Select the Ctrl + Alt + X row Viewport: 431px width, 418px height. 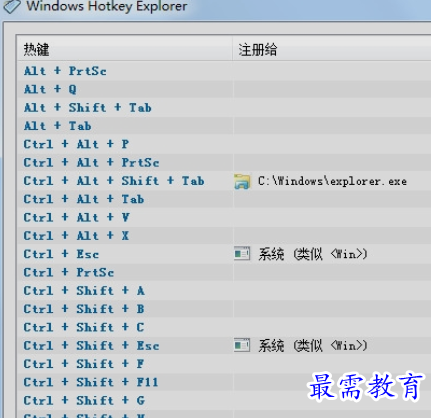coord(224,236)
